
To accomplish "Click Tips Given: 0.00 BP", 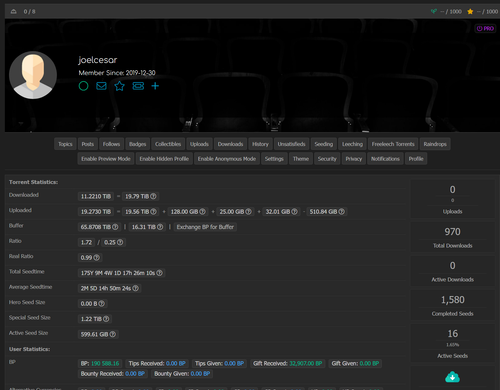I will (219, 363).
